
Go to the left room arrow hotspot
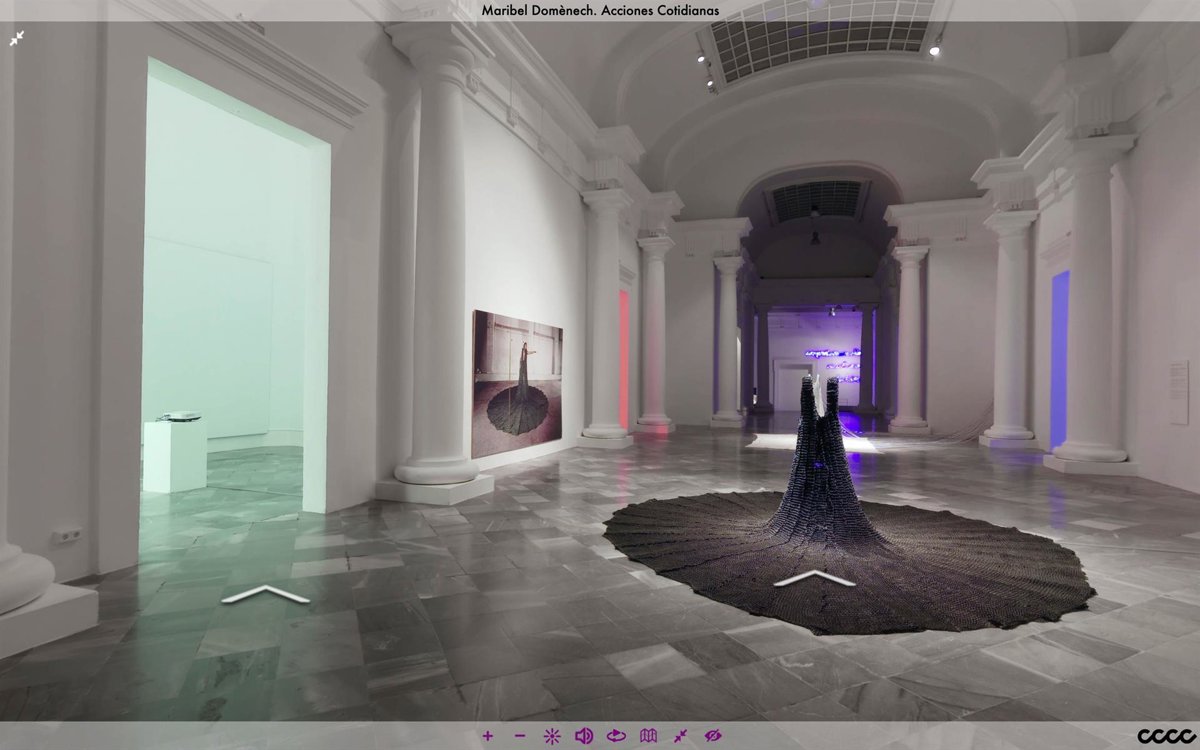265,595
